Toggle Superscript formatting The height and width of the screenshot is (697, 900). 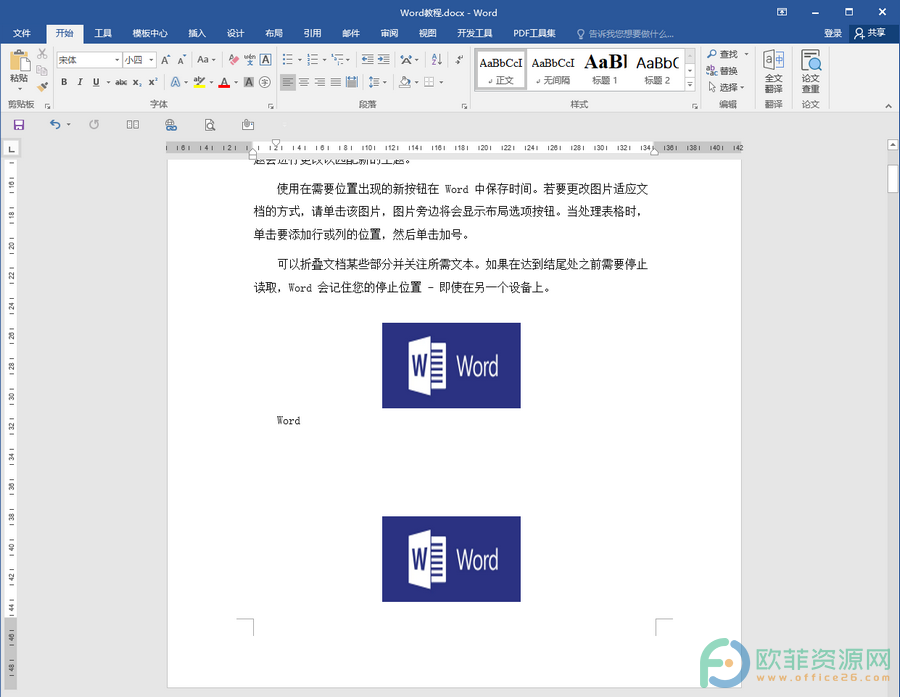pos(153,82)
